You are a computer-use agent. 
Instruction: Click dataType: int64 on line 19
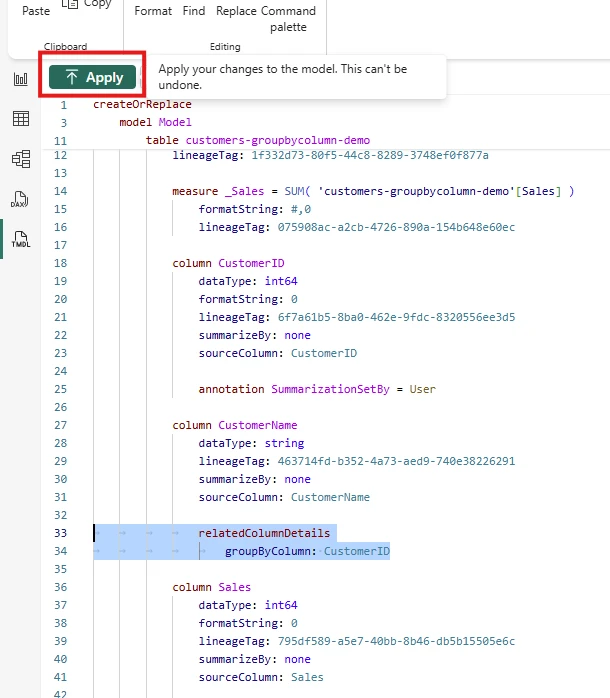pos(248,281)
